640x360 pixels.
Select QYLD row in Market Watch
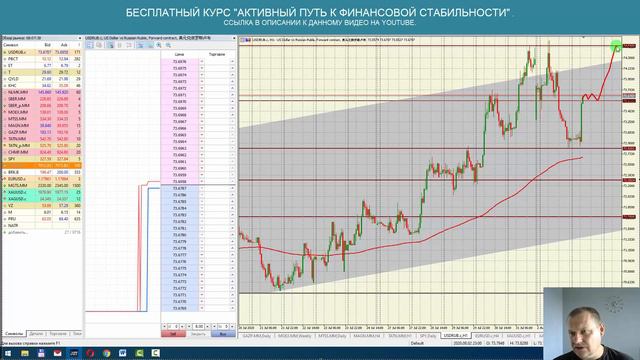42,79
